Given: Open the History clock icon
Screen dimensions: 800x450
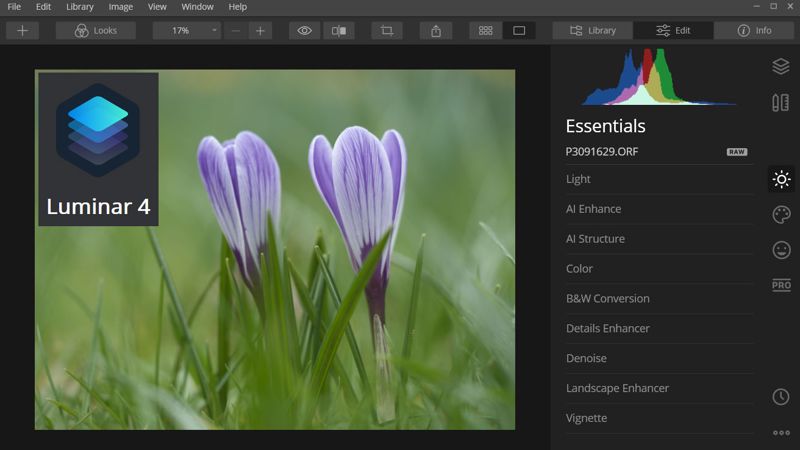Looking at the screenshot, I should (x=781, y=397).
